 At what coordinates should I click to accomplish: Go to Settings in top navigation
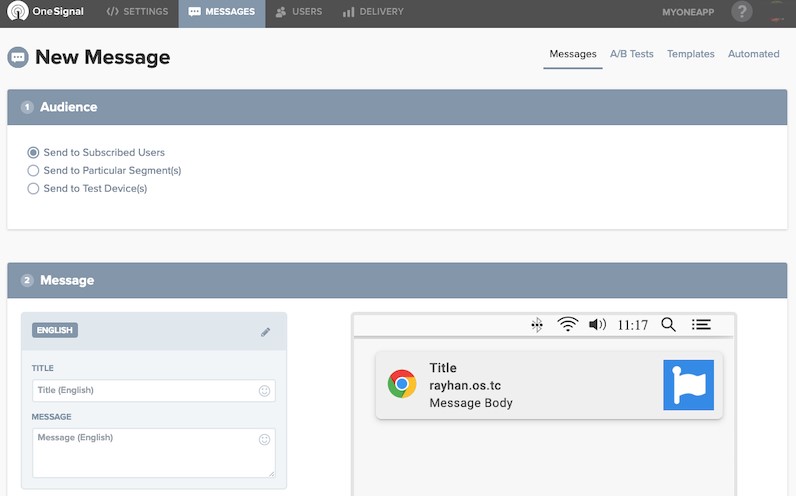138,12
